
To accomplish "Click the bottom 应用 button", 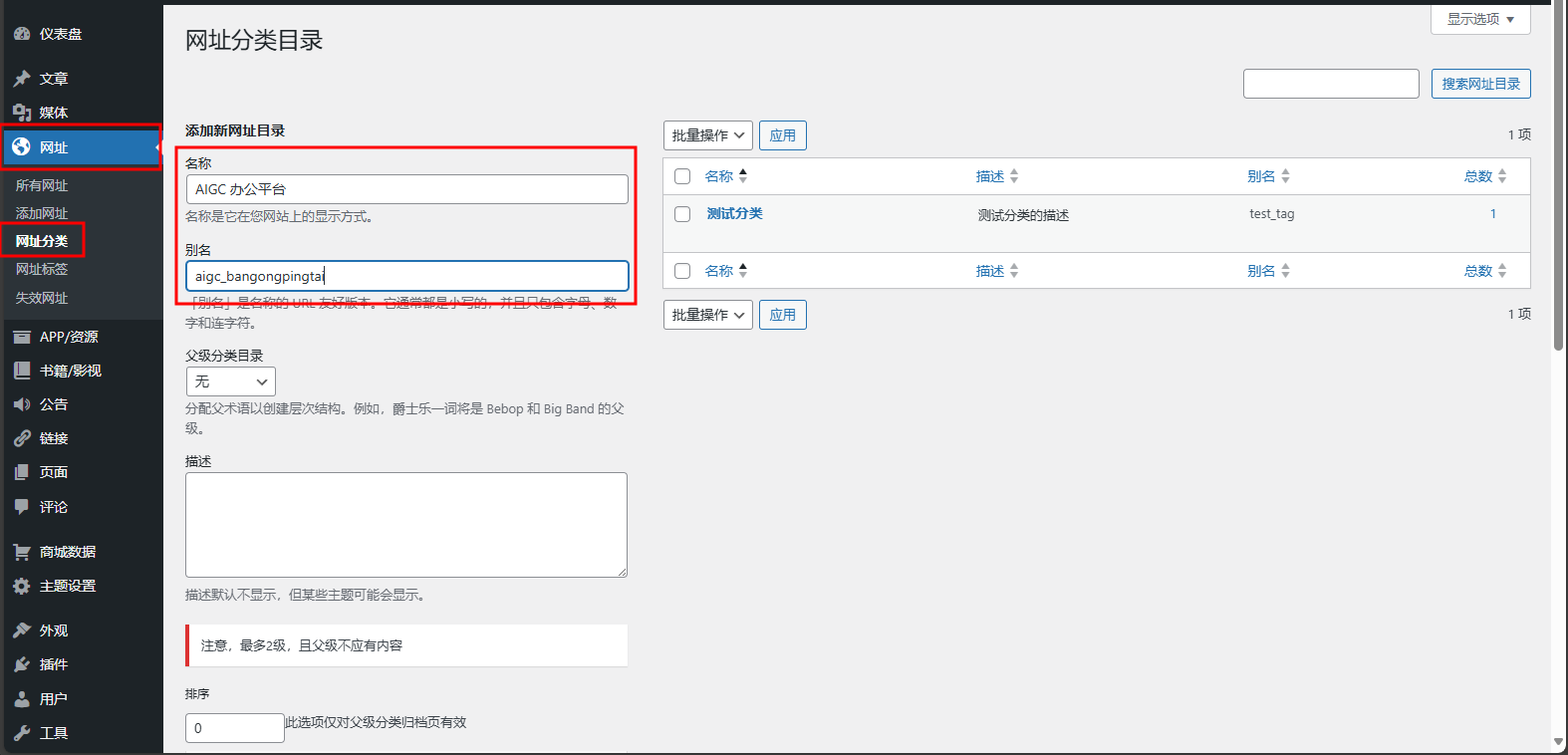I will tap(783, 315).
